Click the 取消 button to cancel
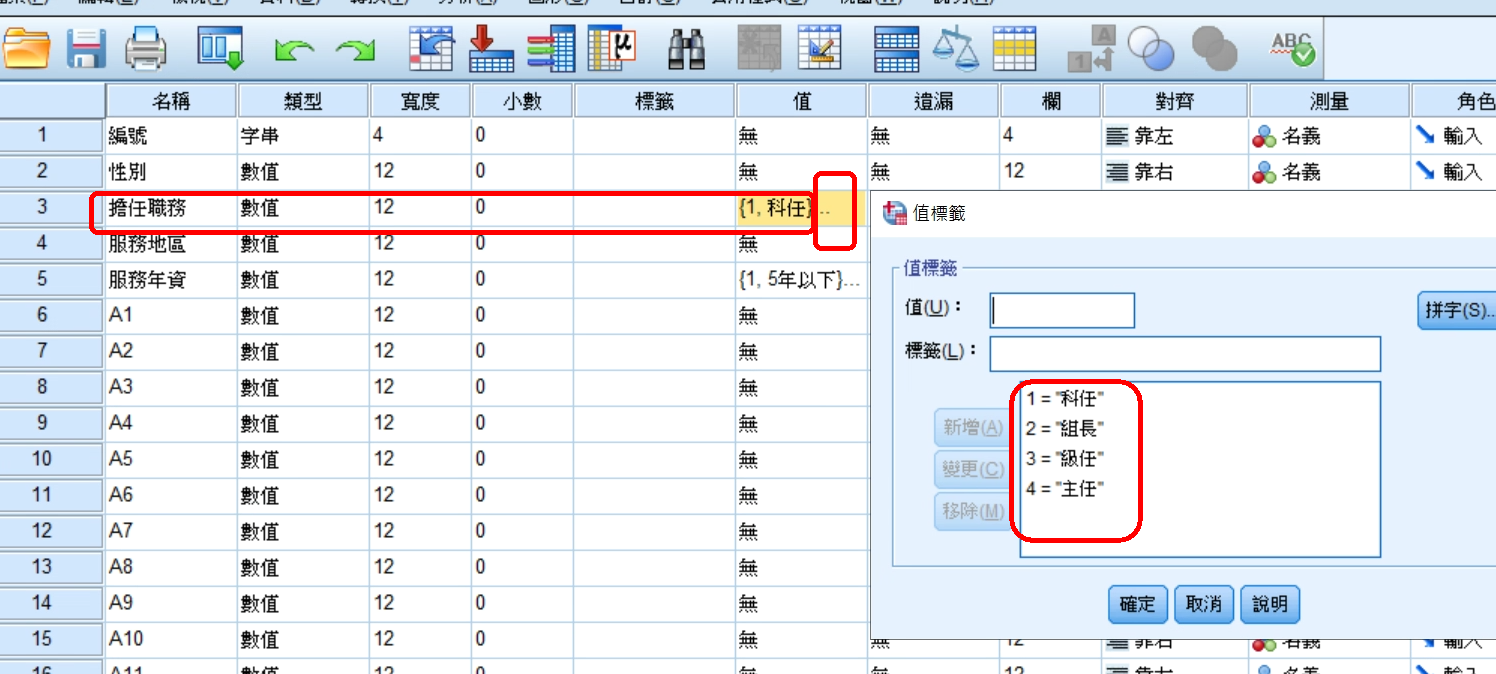Screen dimensions: 1496x674 (x=1203, y=604)
